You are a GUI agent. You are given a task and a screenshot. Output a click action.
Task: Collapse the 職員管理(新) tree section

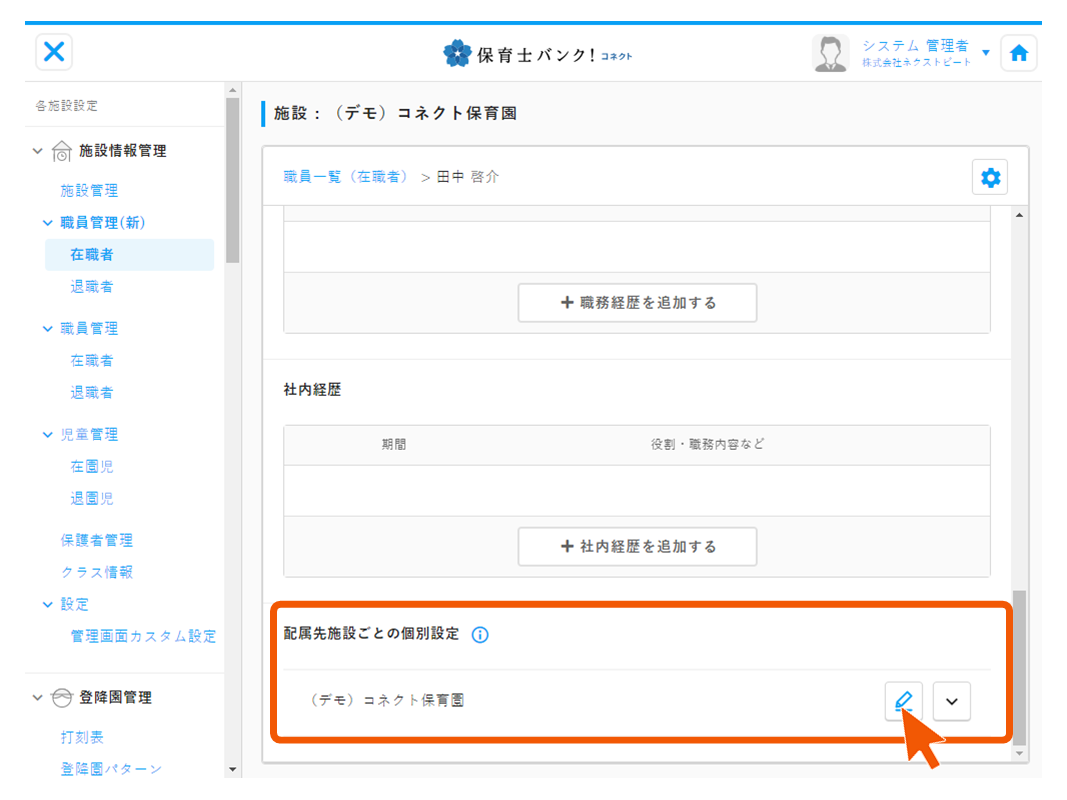(47, 223)
